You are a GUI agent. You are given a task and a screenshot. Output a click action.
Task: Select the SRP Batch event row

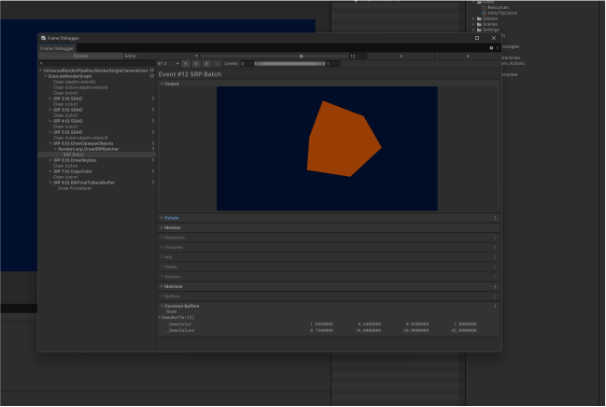pos(97,155)
